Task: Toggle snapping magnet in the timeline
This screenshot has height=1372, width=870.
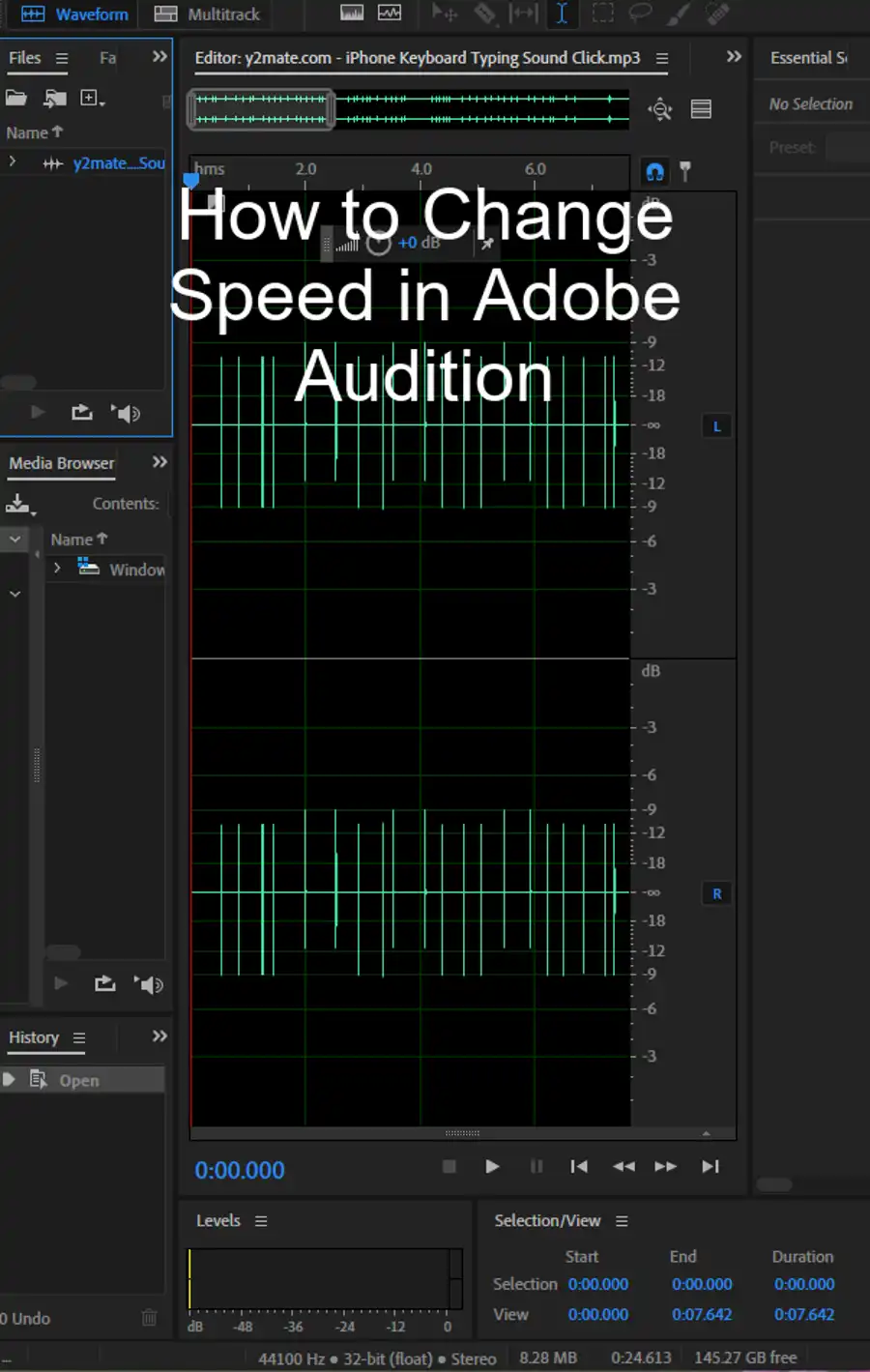Action: tap(654, 172)
